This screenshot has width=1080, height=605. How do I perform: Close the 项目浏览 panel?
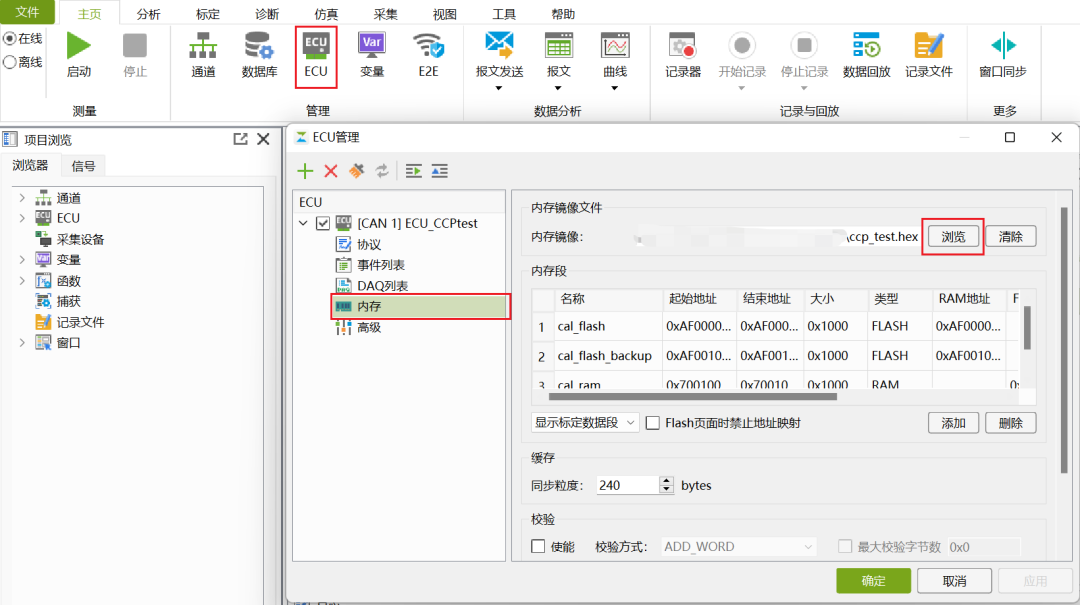(263, 139)
